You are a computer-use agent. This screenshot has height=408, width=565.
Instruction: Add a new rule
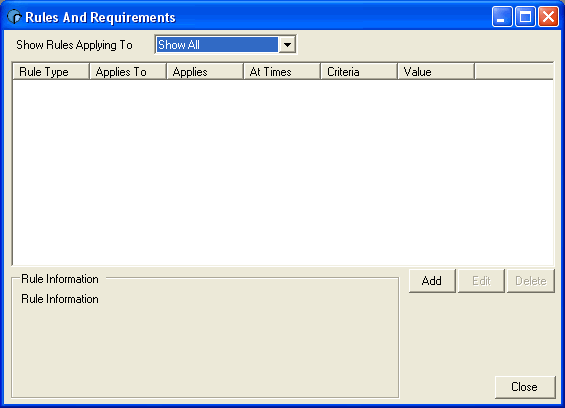[432, 281]
